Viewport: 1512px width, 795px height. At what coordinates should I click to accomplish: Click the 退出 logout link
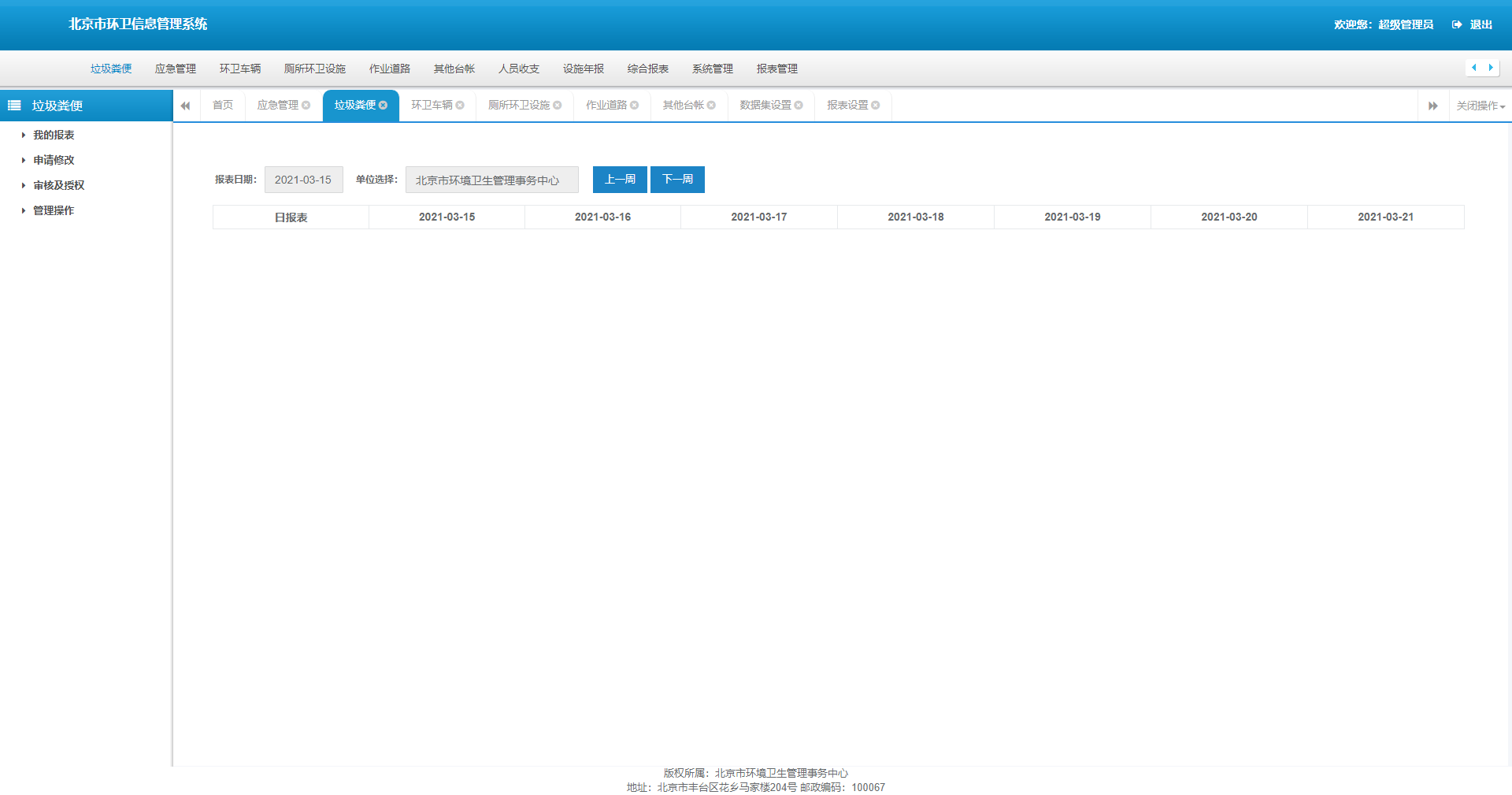1480,24
